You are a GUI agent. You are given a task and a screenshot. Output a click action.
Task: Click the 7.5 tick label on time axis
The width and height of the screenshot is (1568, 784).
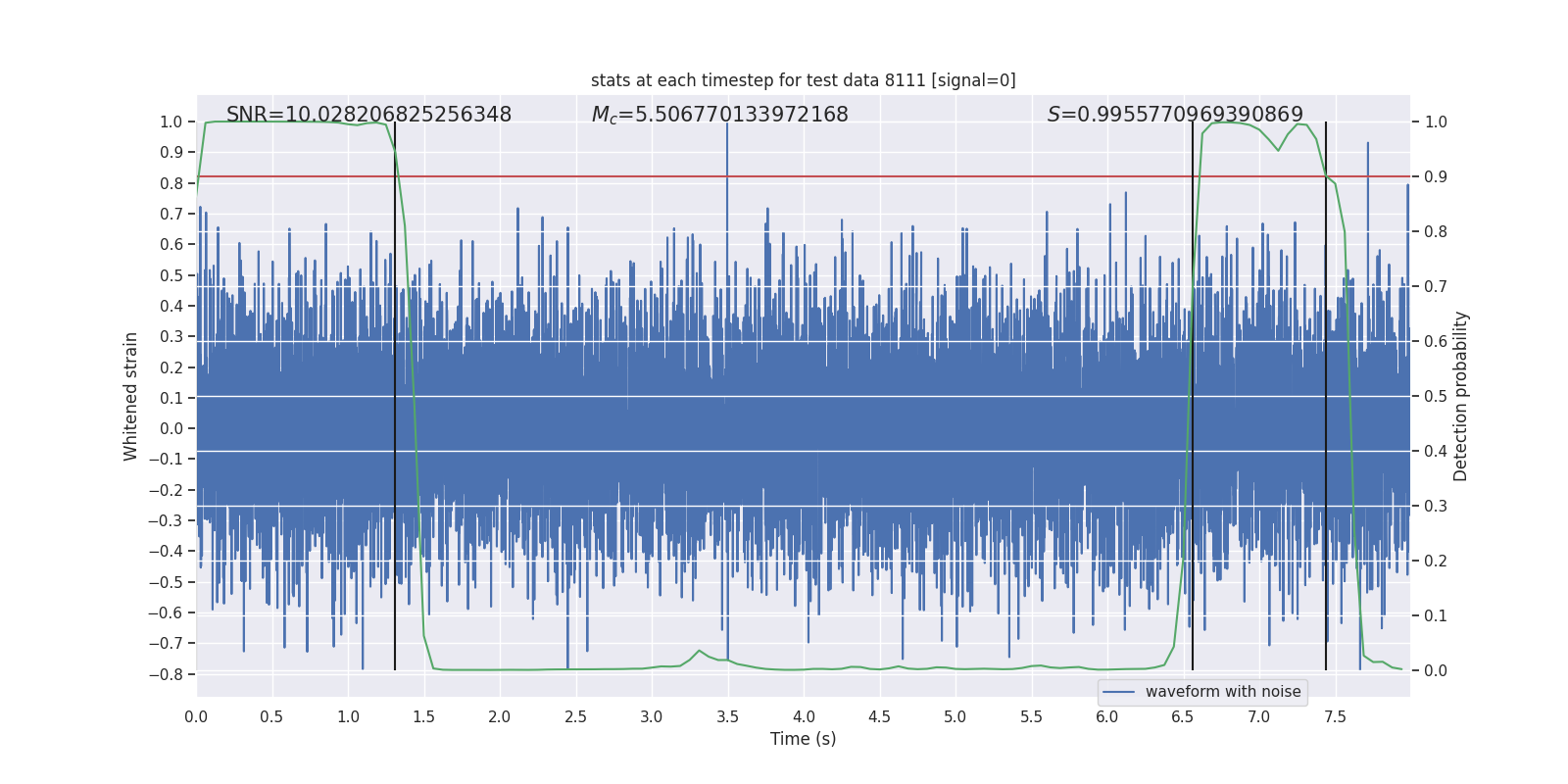1335,717
